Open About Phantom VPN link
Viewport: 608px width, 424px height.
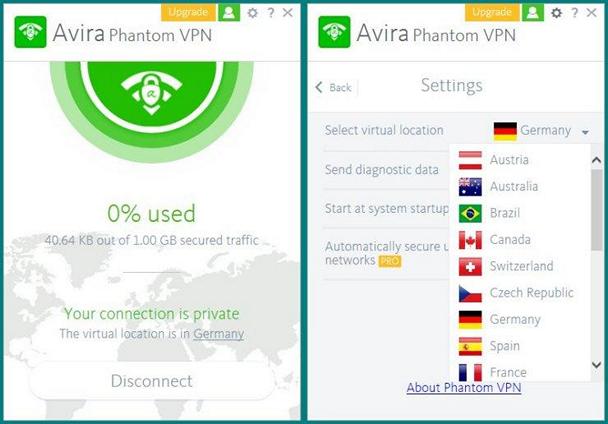(464, 387)
